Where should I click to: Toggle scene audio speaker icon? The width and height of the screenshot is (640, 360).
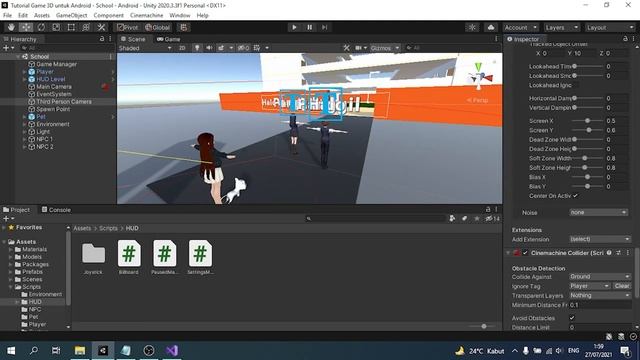209,48
